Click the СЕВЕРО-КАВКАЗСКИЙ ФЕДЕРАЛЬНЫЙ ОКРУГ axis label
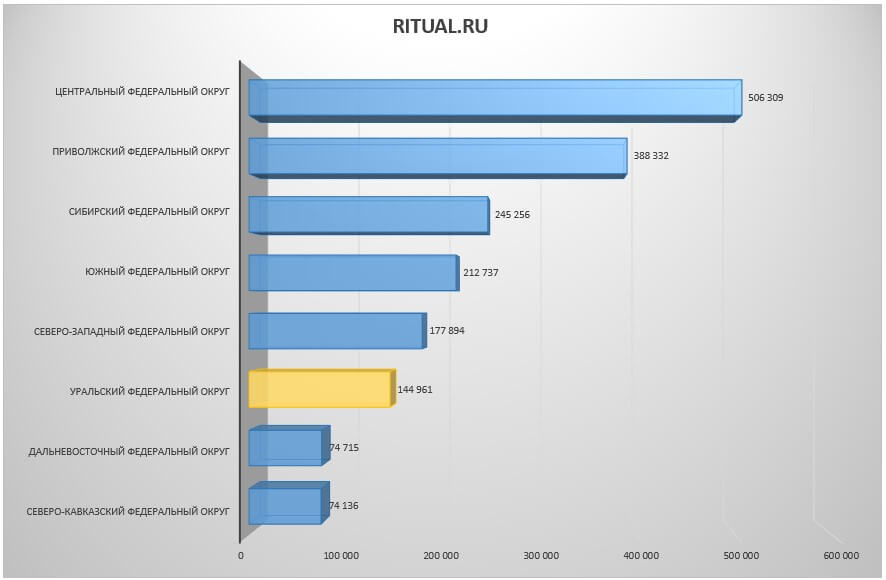 [128, 512]
